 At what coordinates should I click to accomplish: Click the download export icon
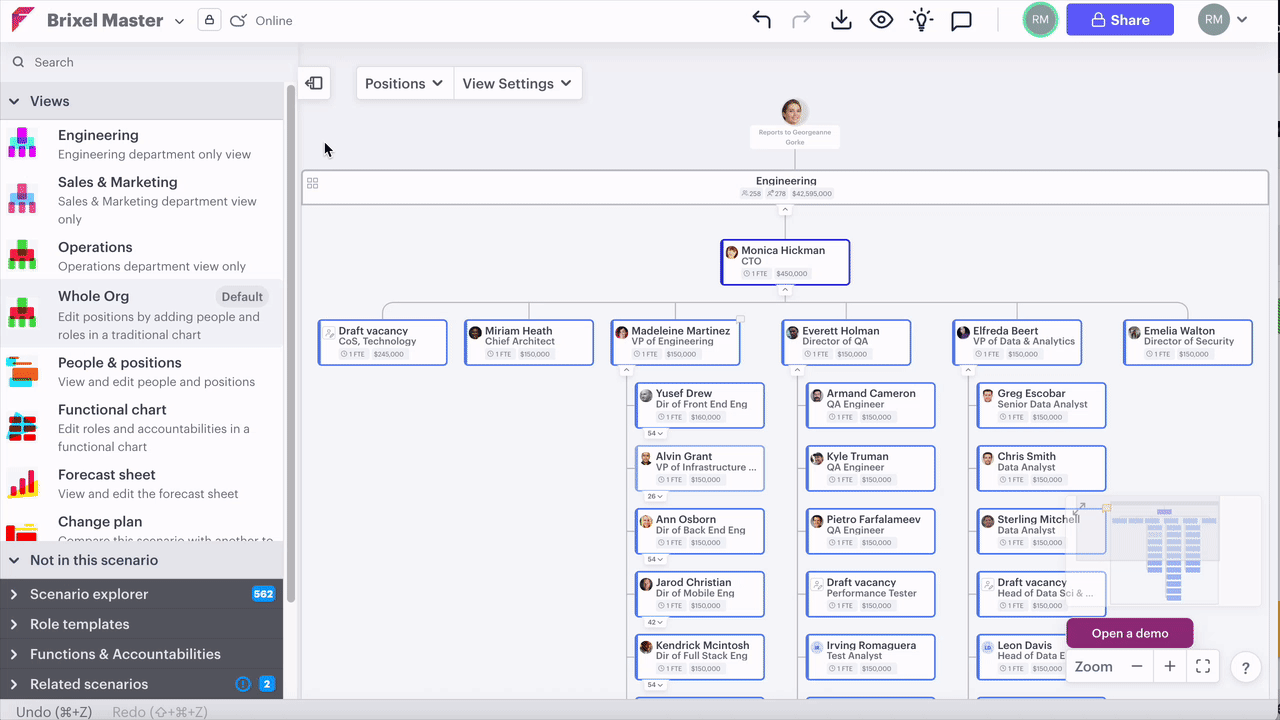[841, 19]
